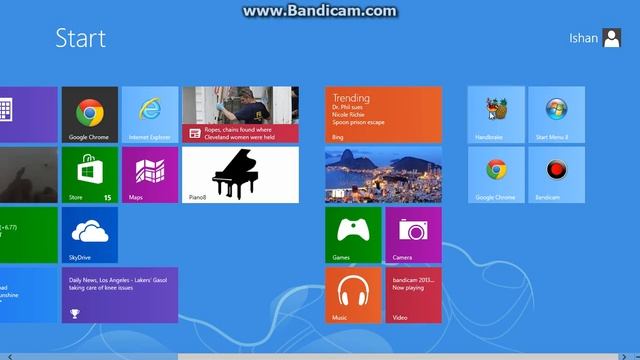Viewport: 640px width, 360px height.
Task: Open the dark photo tile
Action: coord(29,175)
